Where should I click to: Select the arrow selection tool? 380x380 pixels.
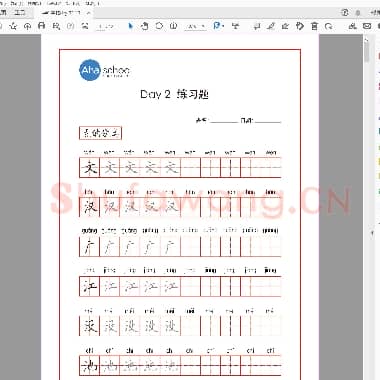tap(130, 26)
